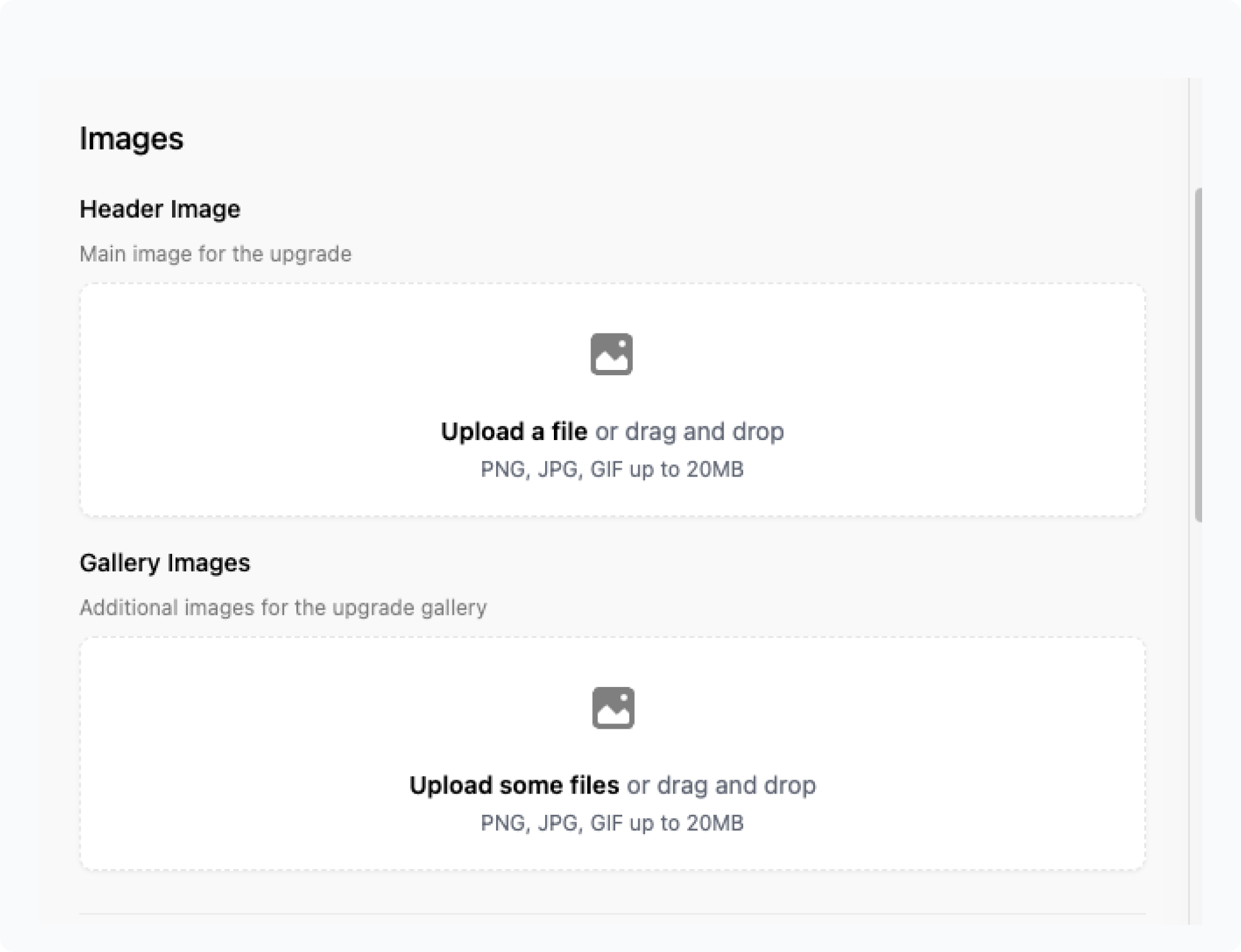Image resolution: width=1241 pixels, height=952 pixels.
Task: Click the 20MB file-size hint under "Upload some files"
Action: coord(612,823)
